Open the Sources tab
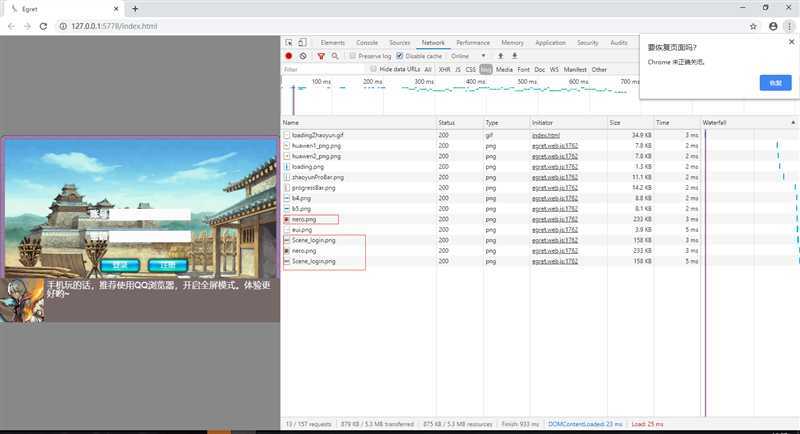The image size is (800, 434). pos(399,43)
